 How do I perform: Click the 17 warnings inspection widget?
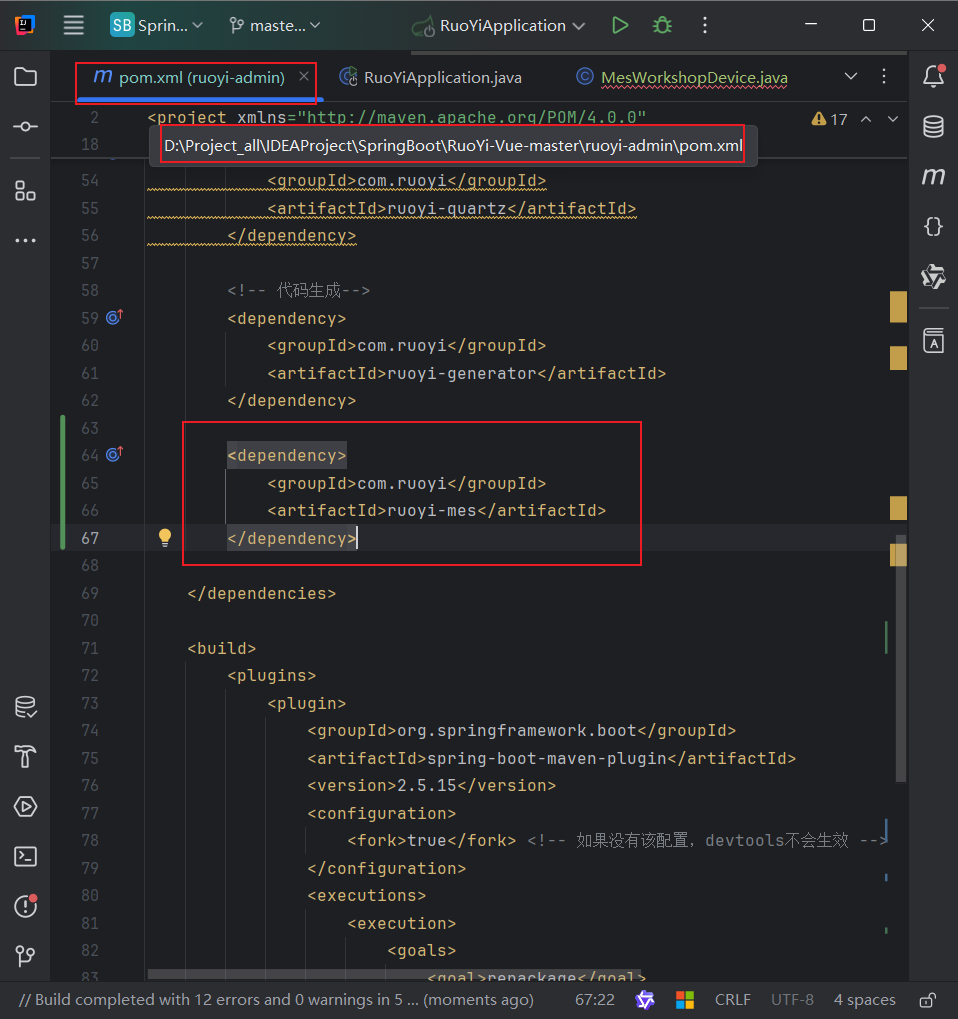[829, 120]
